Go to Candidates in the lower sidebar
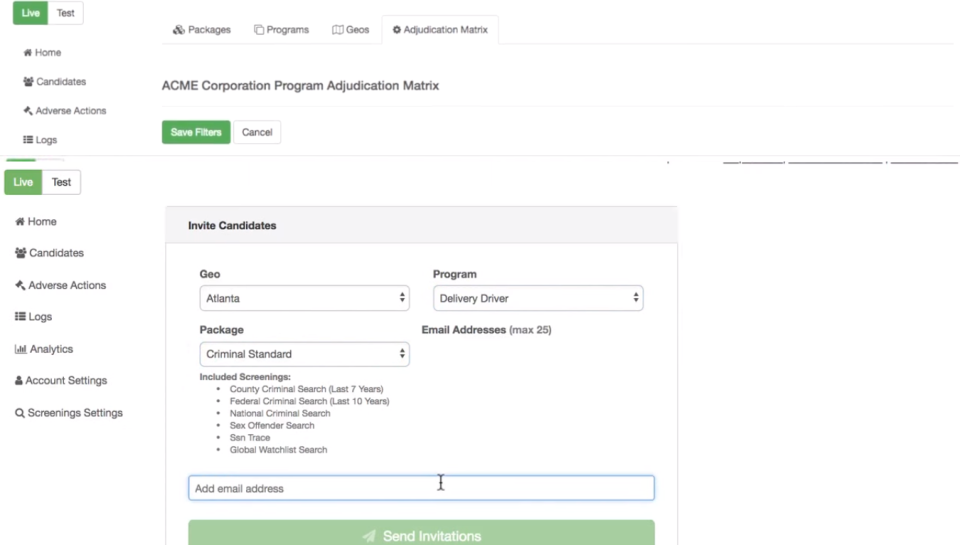The height and width of the screenshot is (545, 960). (50, 253)
